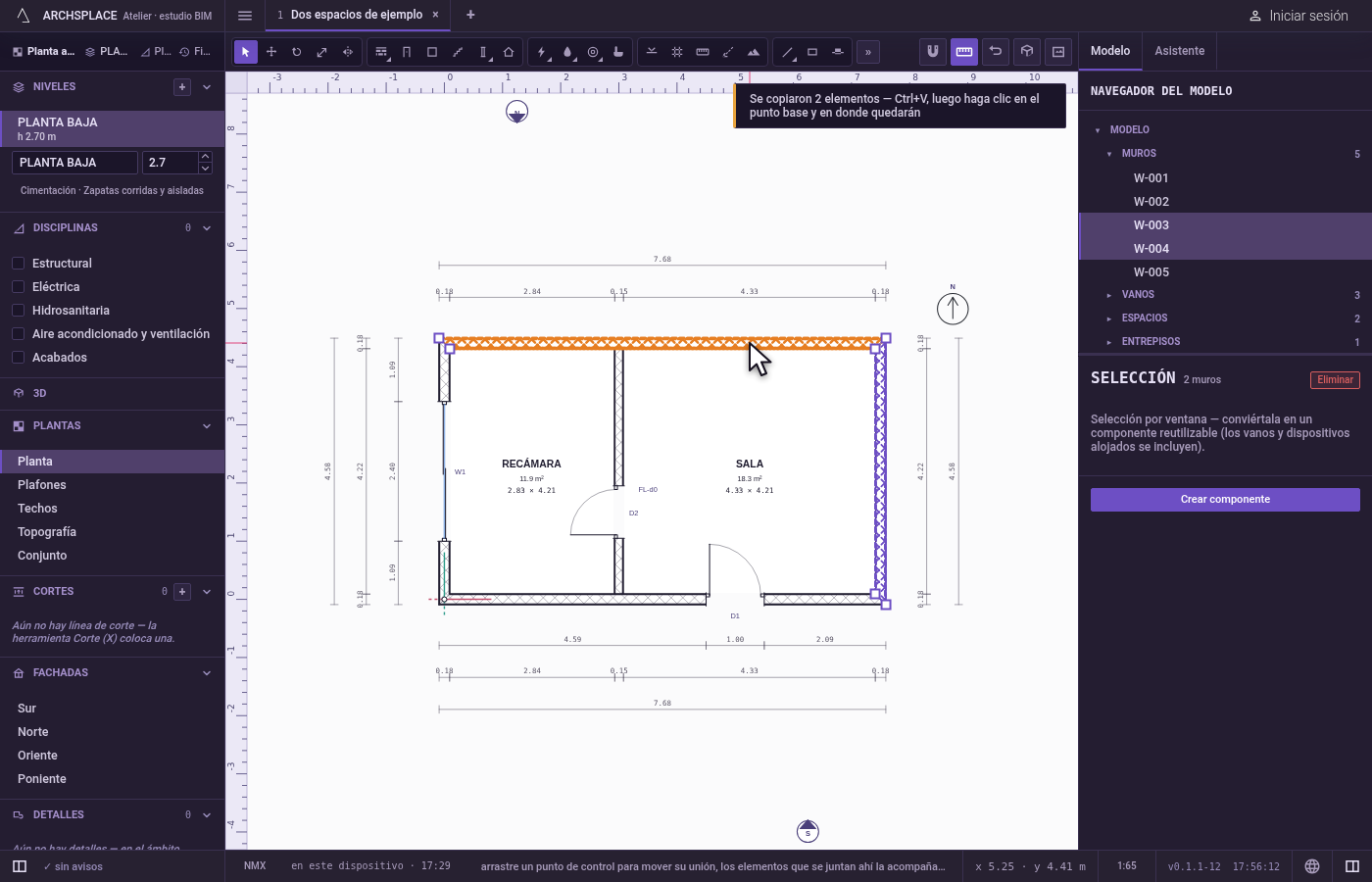Tick the Acabados checkbox
Screen dimensions: 1372x882
coord(18,358)
